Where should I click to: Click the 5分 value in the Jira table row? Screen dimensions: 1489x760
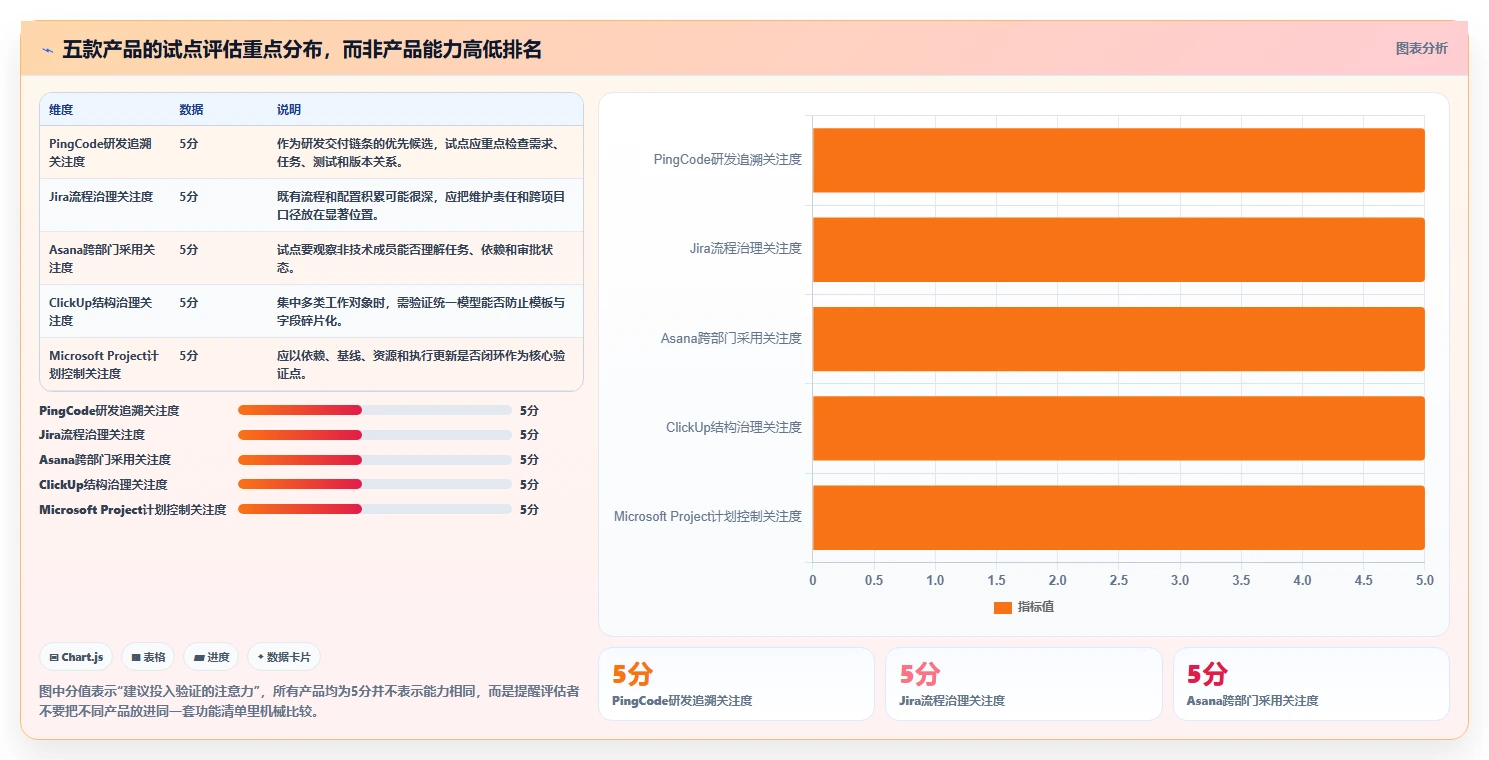click(x=189, y=197)
